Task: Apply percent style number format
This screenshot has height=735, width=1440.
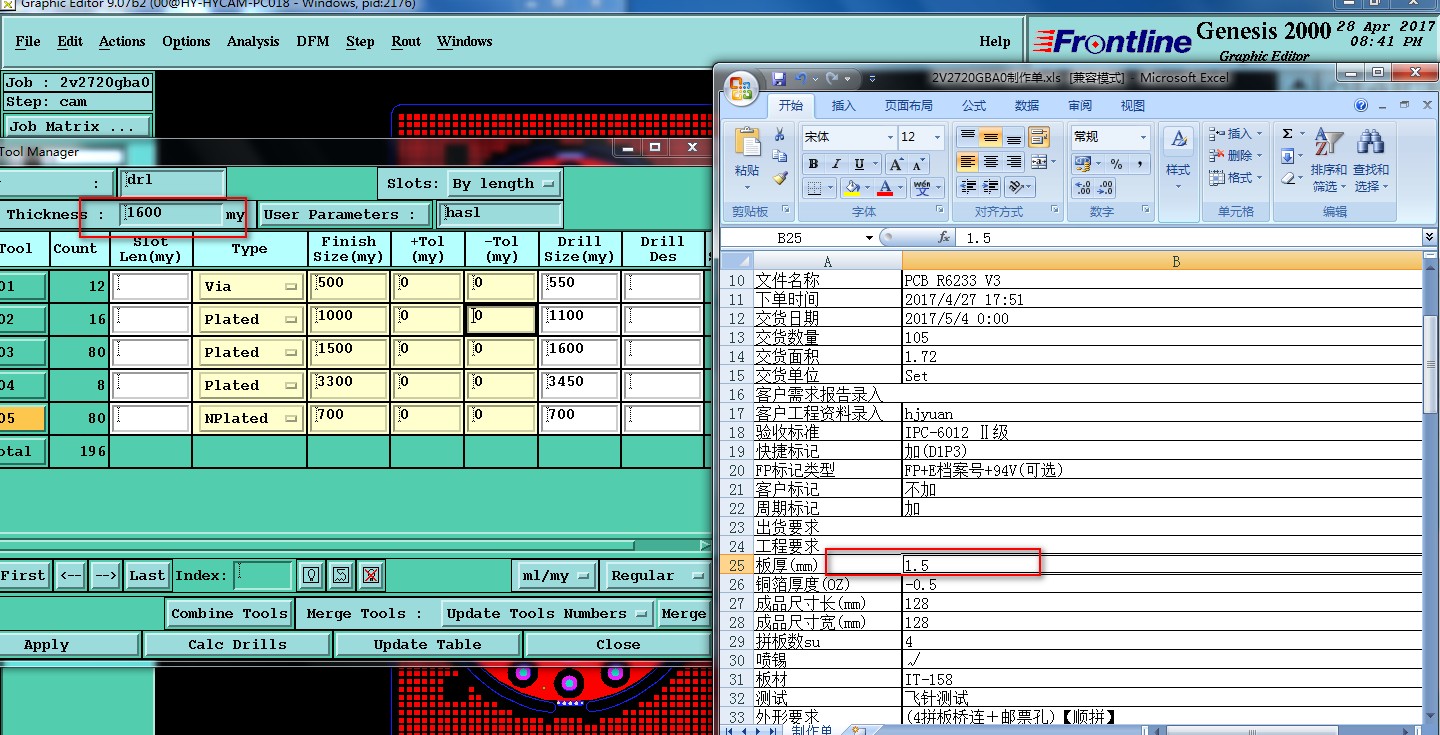Action: [x=1116, y=164]
